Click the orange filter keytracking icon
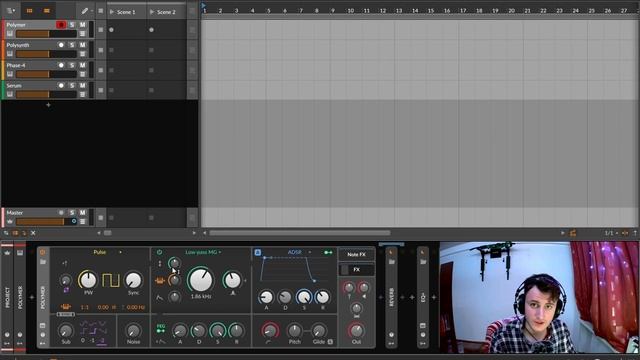Image resolution: width=640 pixels, height=360 pixels. (160, 281)
